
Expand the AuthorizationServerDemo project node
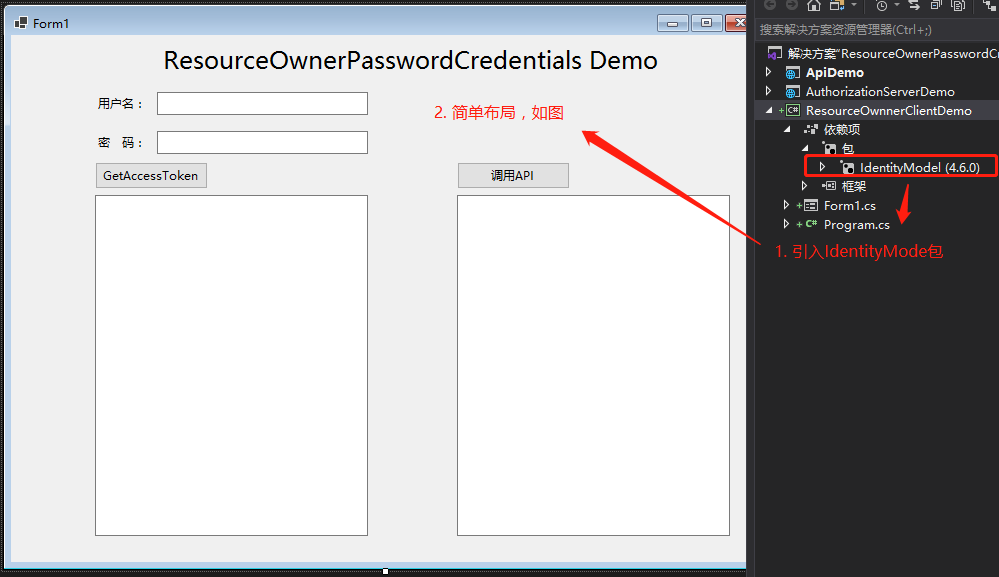[x=769, y=91]
